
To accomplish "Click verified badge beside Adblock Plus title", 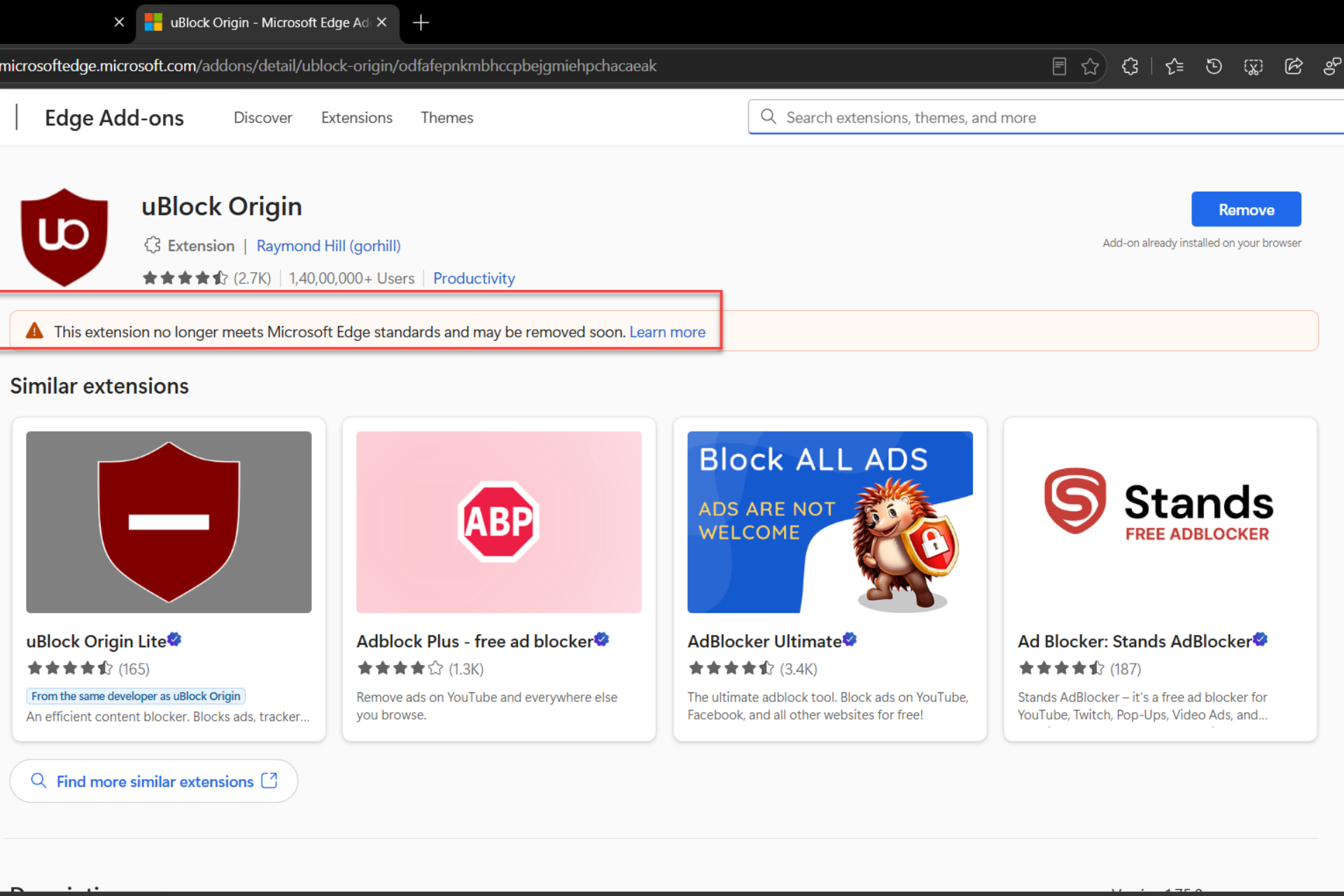I will 602,639.
